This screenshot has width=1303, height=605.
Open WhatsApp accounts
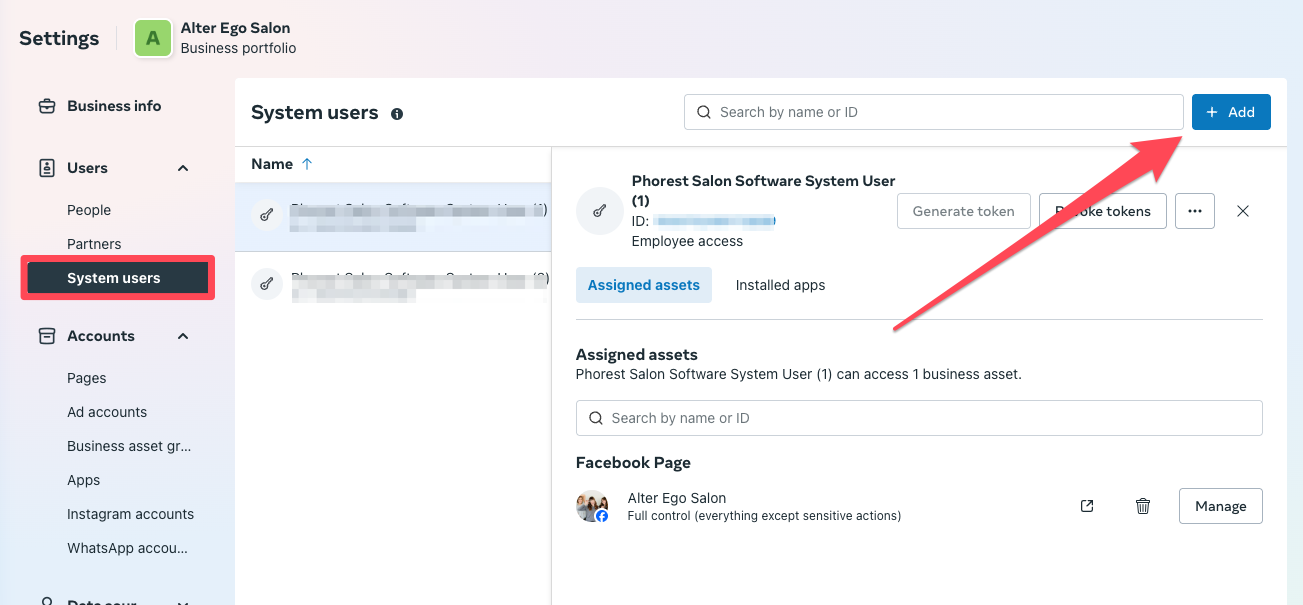click(x=127, y=548)
